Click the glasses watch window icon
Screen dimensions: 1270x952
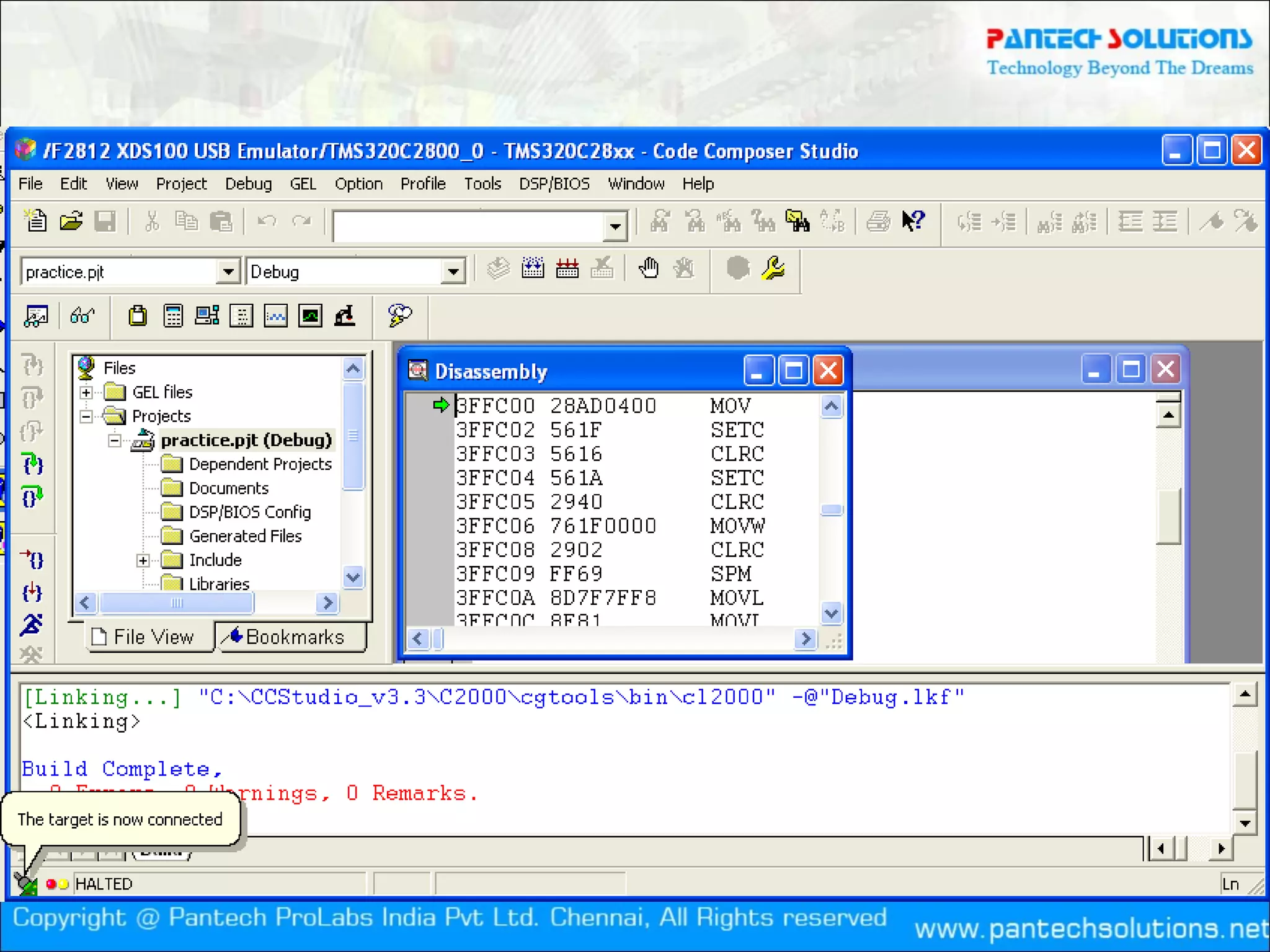coord(82,316)
